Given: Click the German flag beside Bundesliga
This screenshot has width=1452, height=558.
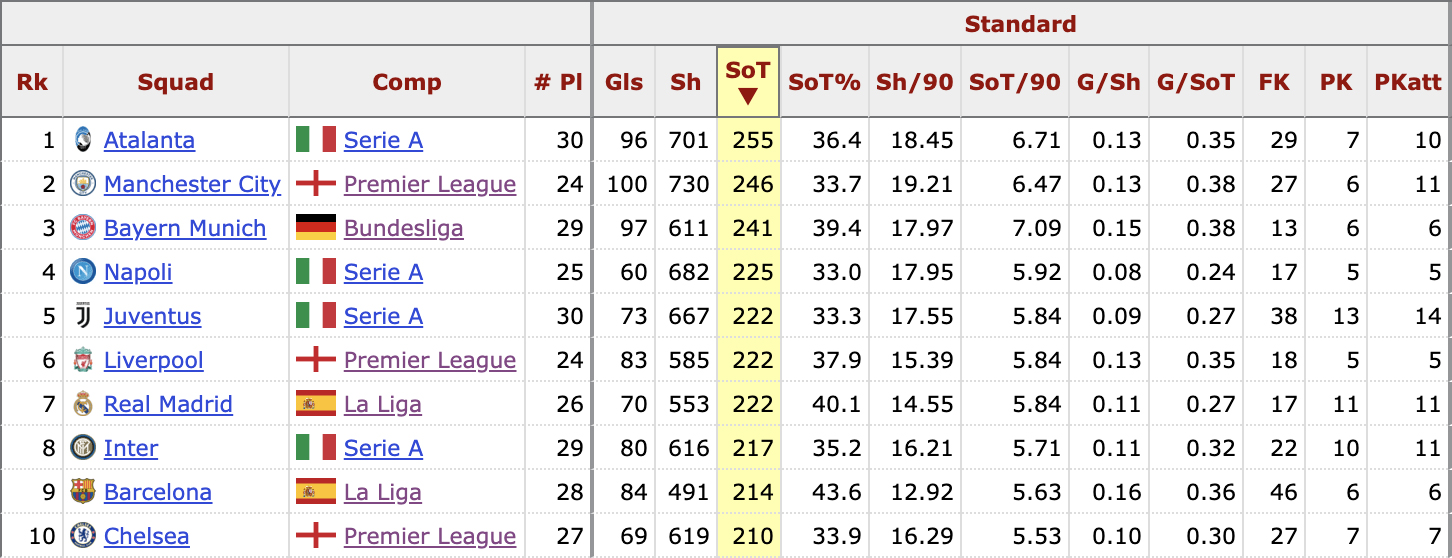Looking at the screenshot, I should (x=315, y=228).
